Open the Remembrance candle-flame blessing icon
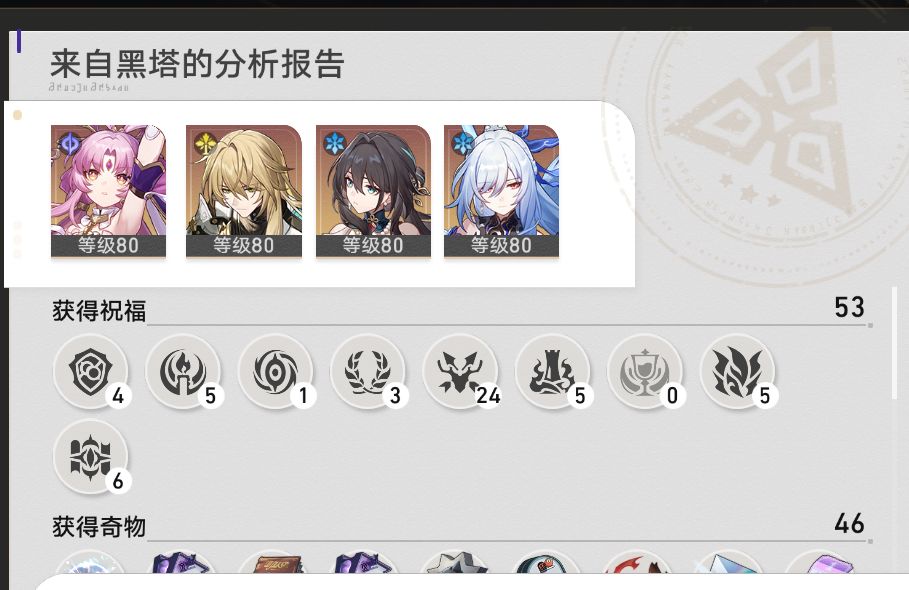The height and width of the screenshot is (590, 909). pyautogui.click(x=183, y=372)
